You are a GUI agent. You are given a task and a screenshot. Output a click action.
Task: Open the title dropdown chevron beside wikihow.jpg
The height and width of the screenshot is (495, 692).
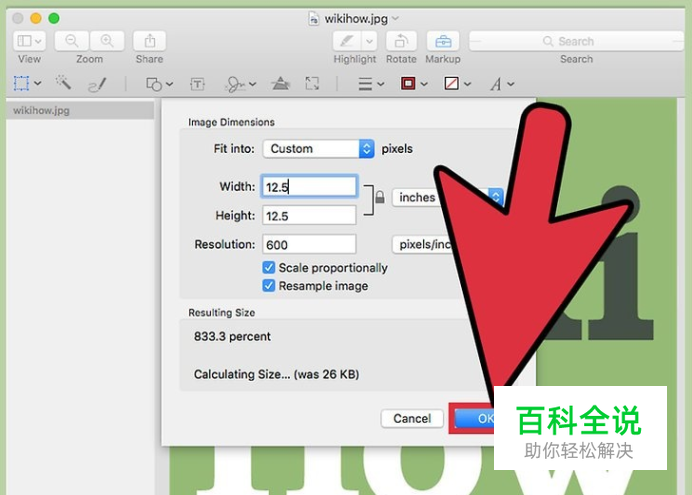[x=395, y=19]
